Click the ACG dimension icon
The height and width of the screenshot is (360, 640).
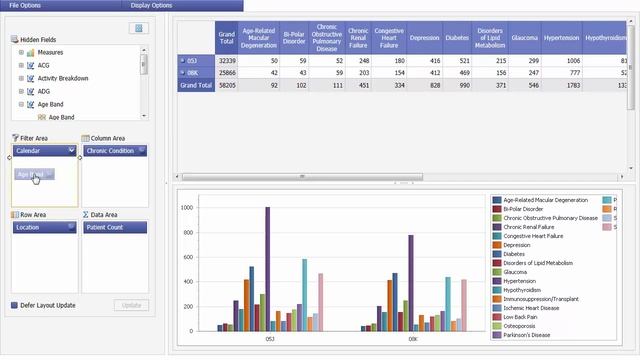tap(31, 66)
